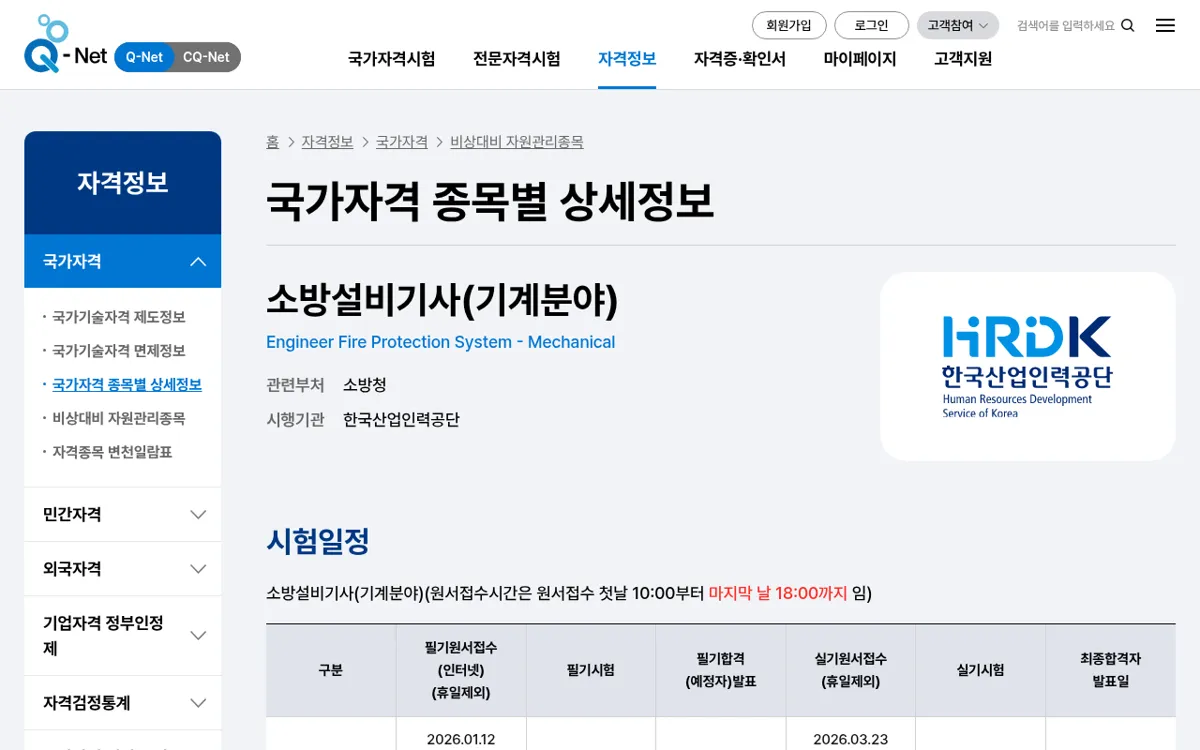Expand the 기업자격 정부인정제 section
Viewport: 1200px width, 750px height.
coord(122,635)
